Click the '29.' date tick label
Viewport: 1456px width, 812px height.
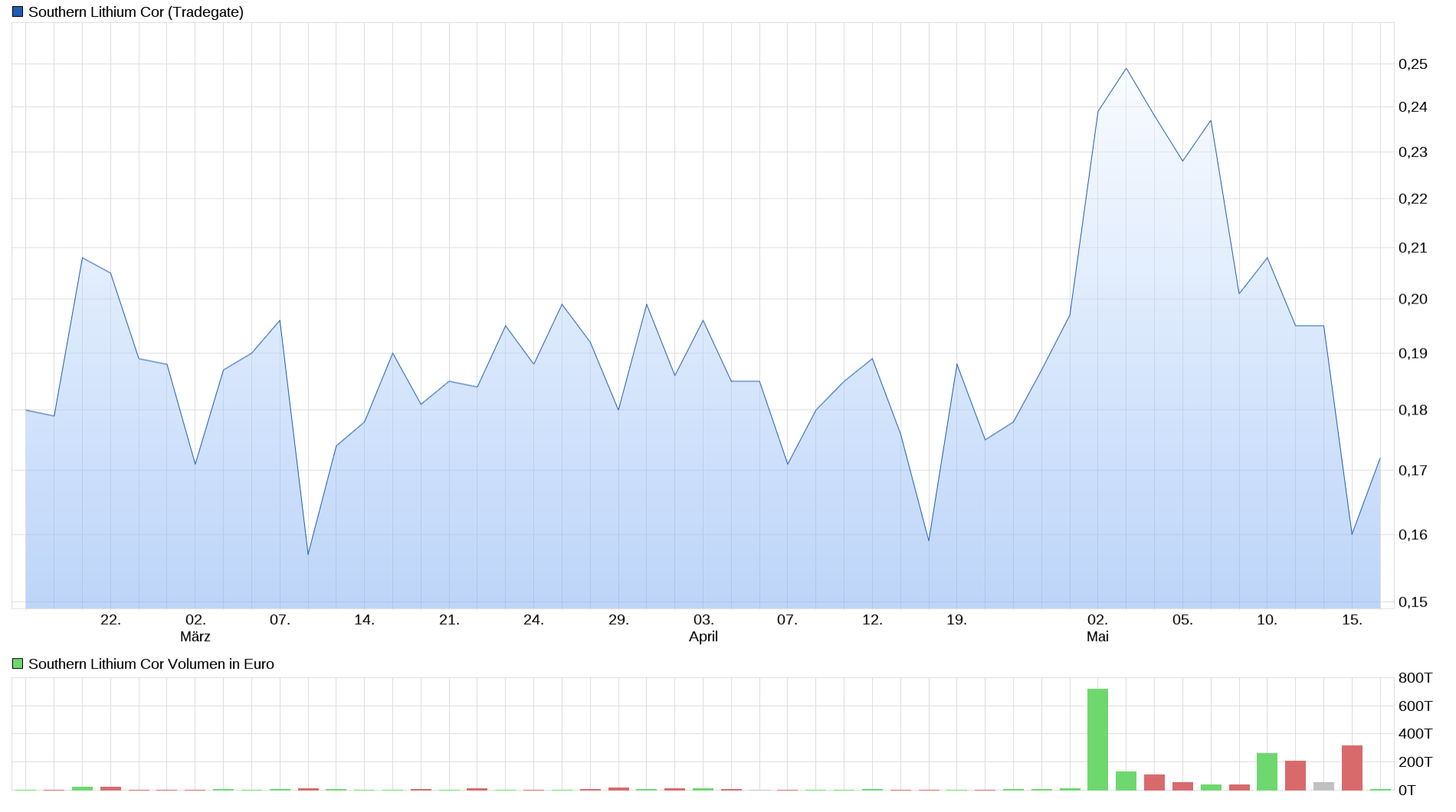[x=618, y=620]
